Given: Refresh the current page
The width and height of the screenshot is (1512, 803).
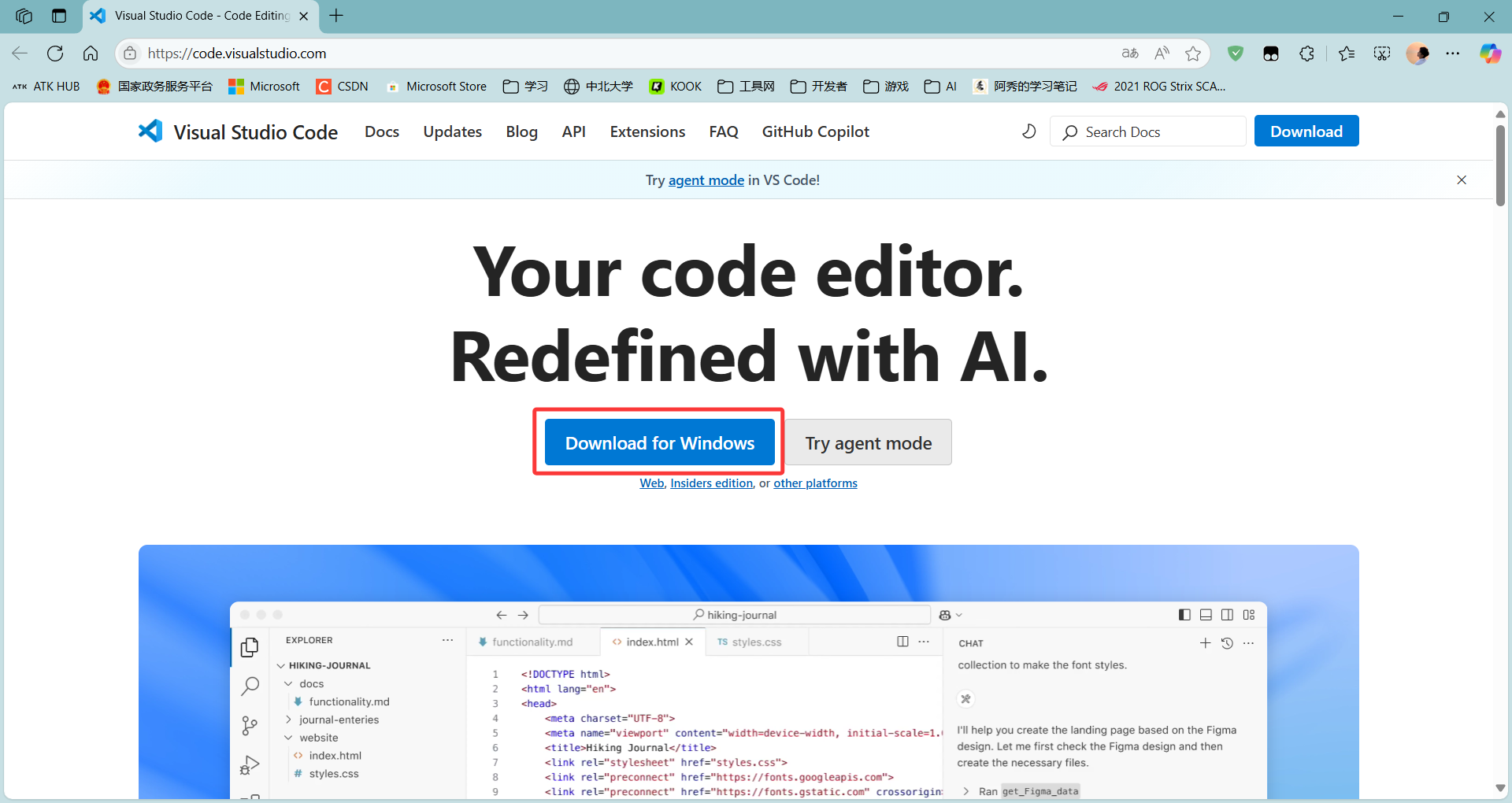Looking at the screenshot, I should 55,54.
